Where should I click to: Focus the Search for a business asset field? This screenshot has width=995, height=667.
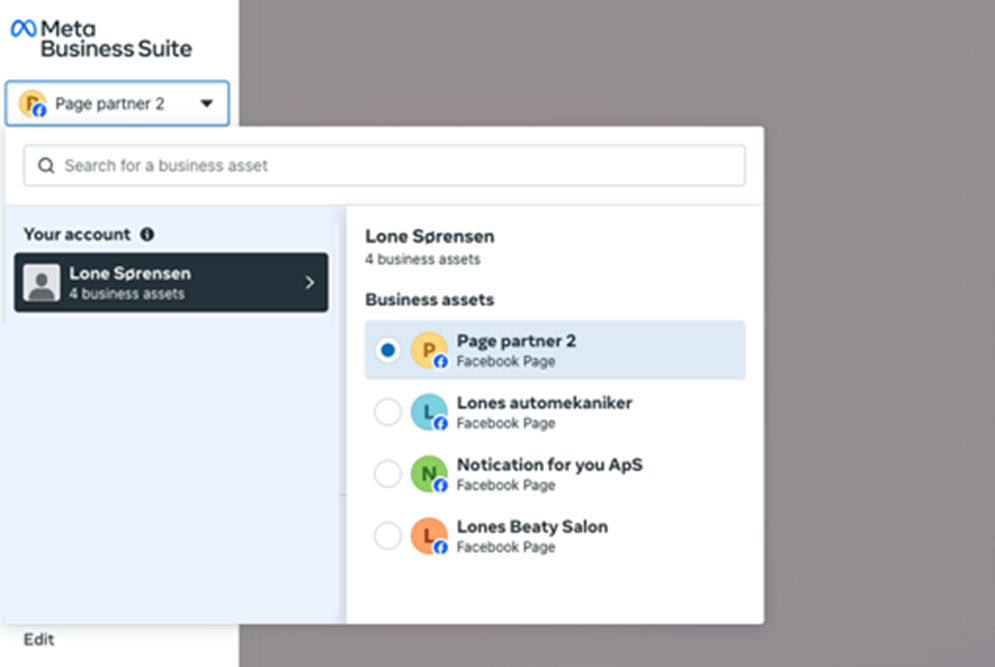point(385,166)
